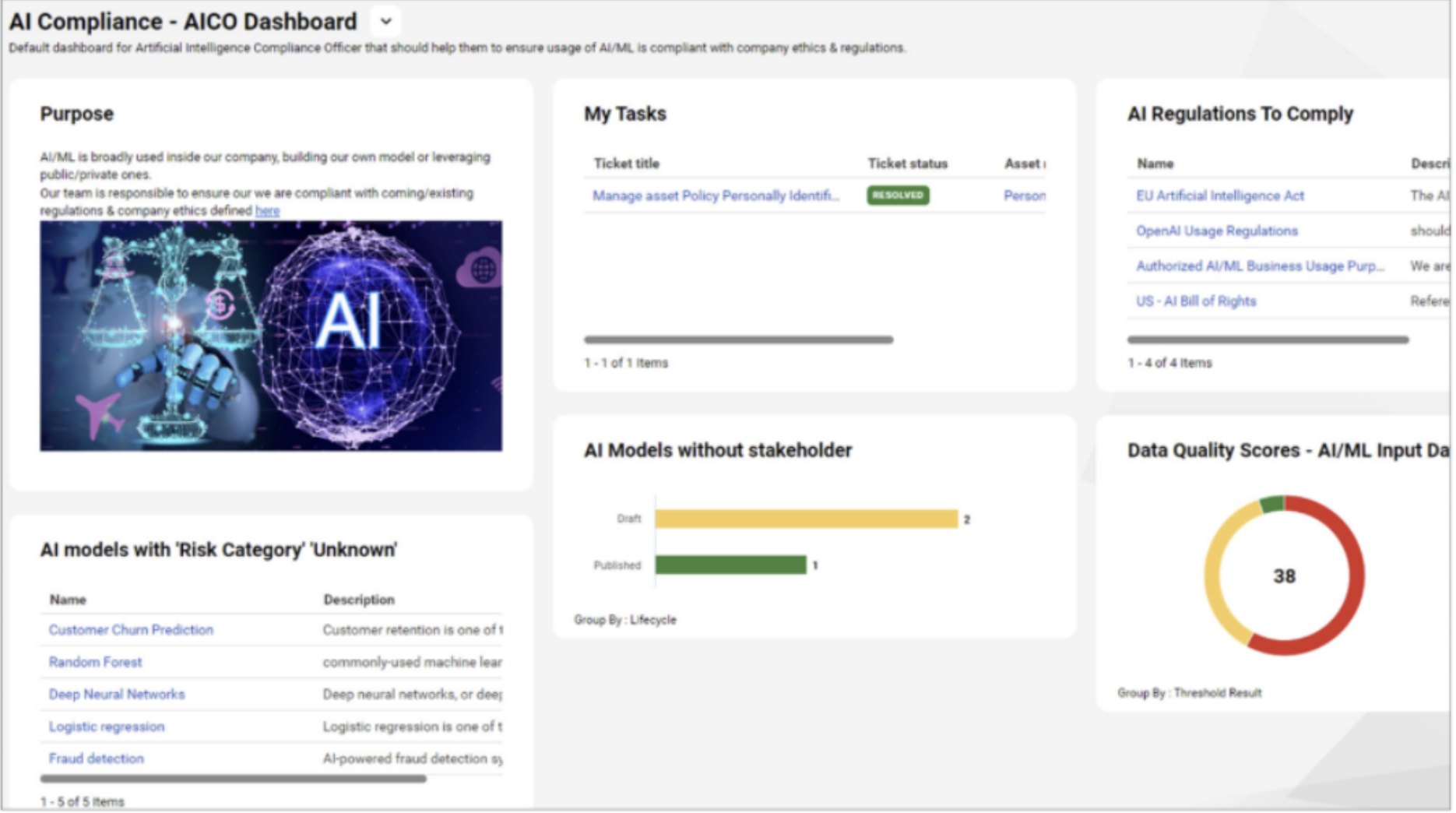
Task: Open Authorized AI/ML Business Usage Purp... link
Action: click(1260, 266)
